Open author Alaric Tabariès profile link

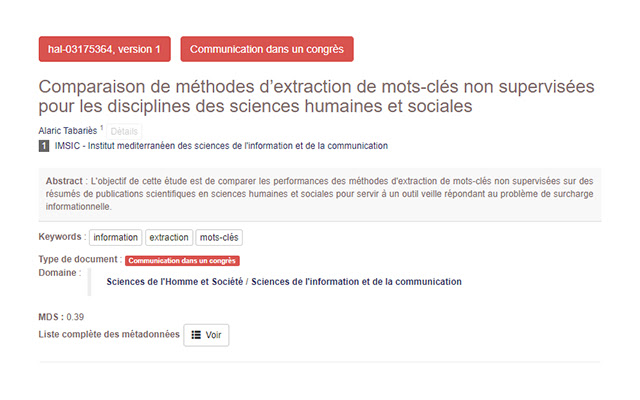pos(68,131)
